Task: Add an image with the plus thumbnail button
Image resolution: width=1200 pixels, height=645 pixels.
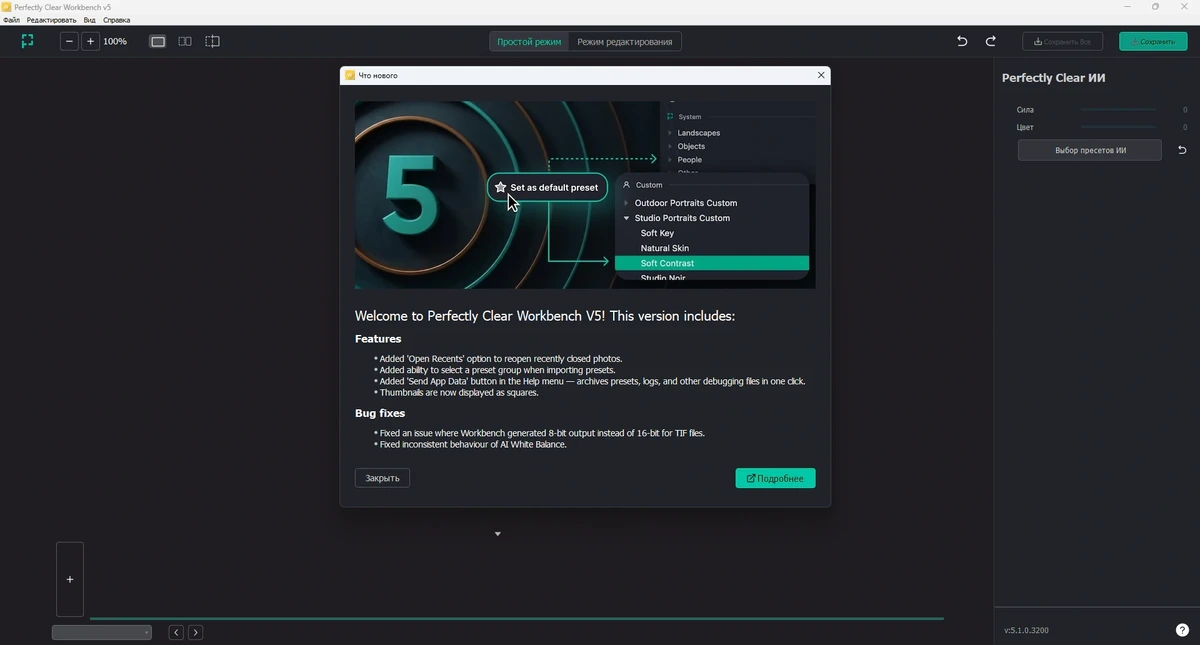Action: click(x=70, y=579)
